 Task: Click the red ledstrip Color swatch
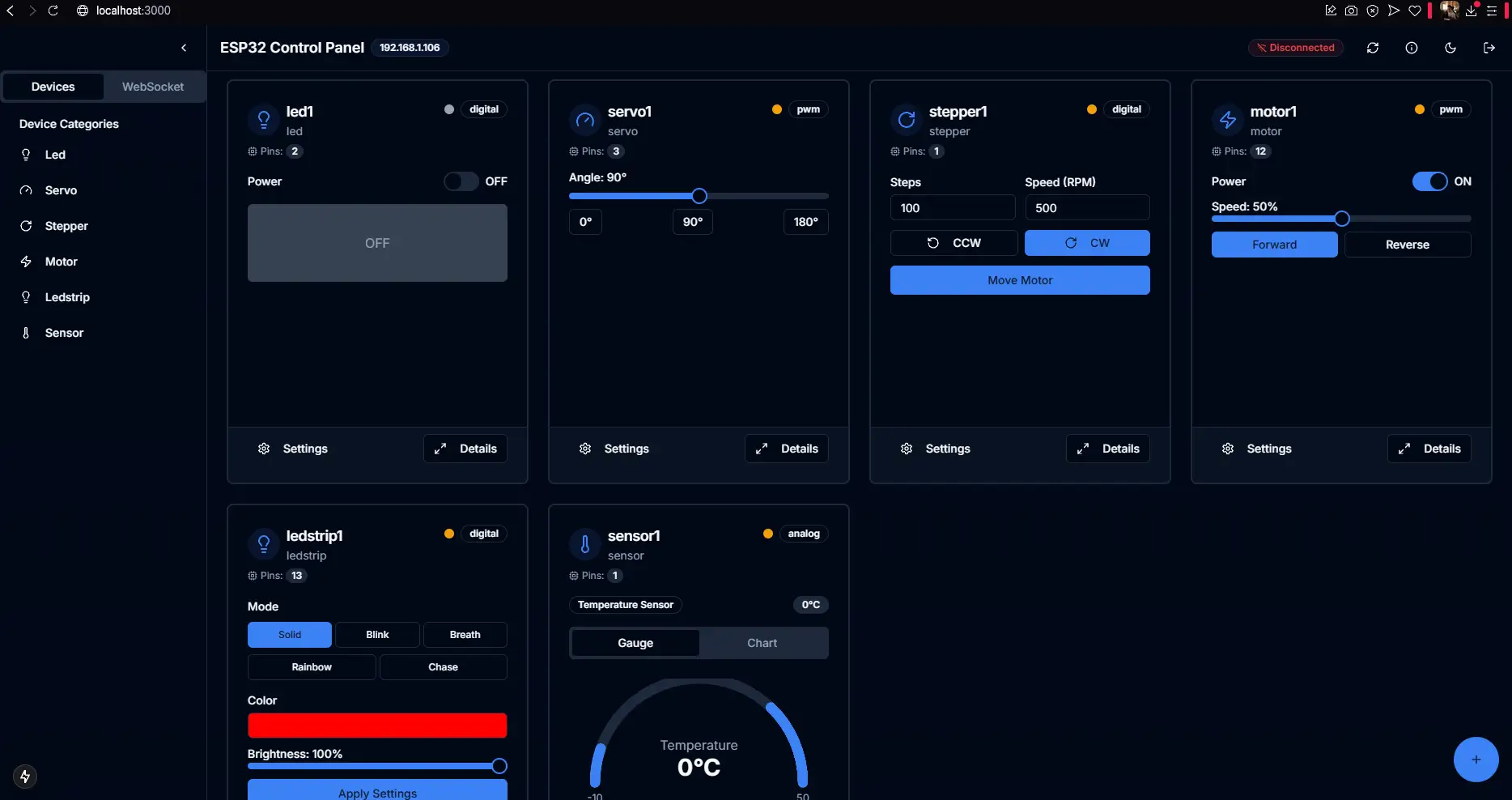[377, 726]
